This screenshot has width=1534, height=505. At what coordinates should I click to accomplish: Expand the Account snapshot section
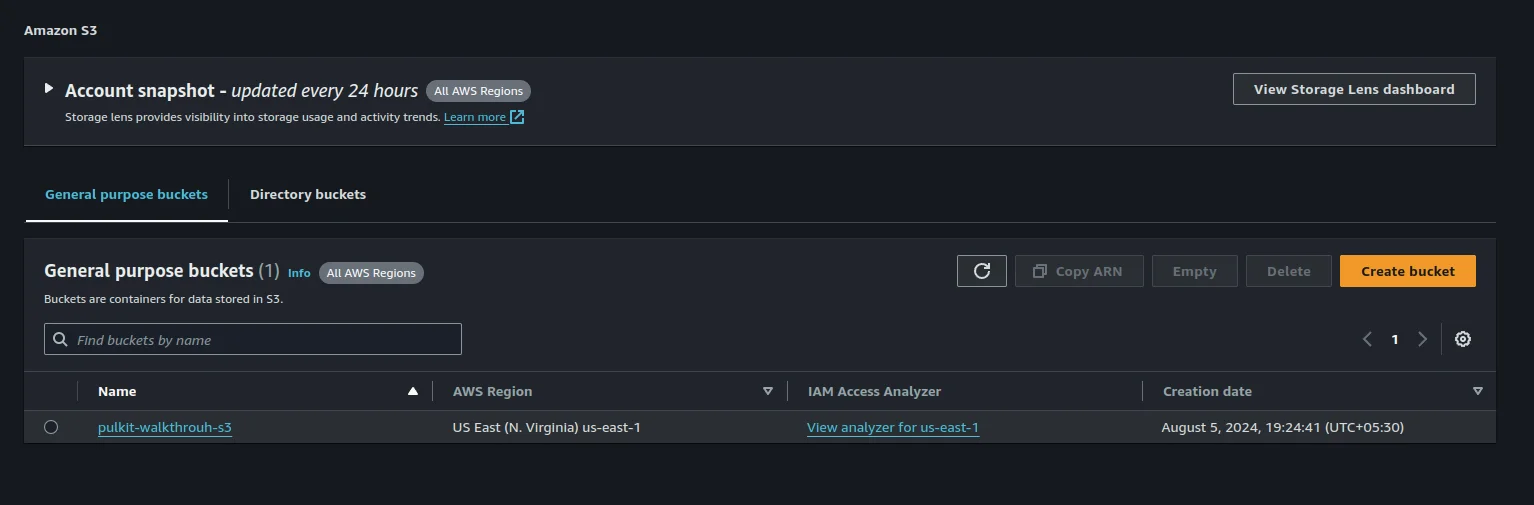(x=49, y=89)
